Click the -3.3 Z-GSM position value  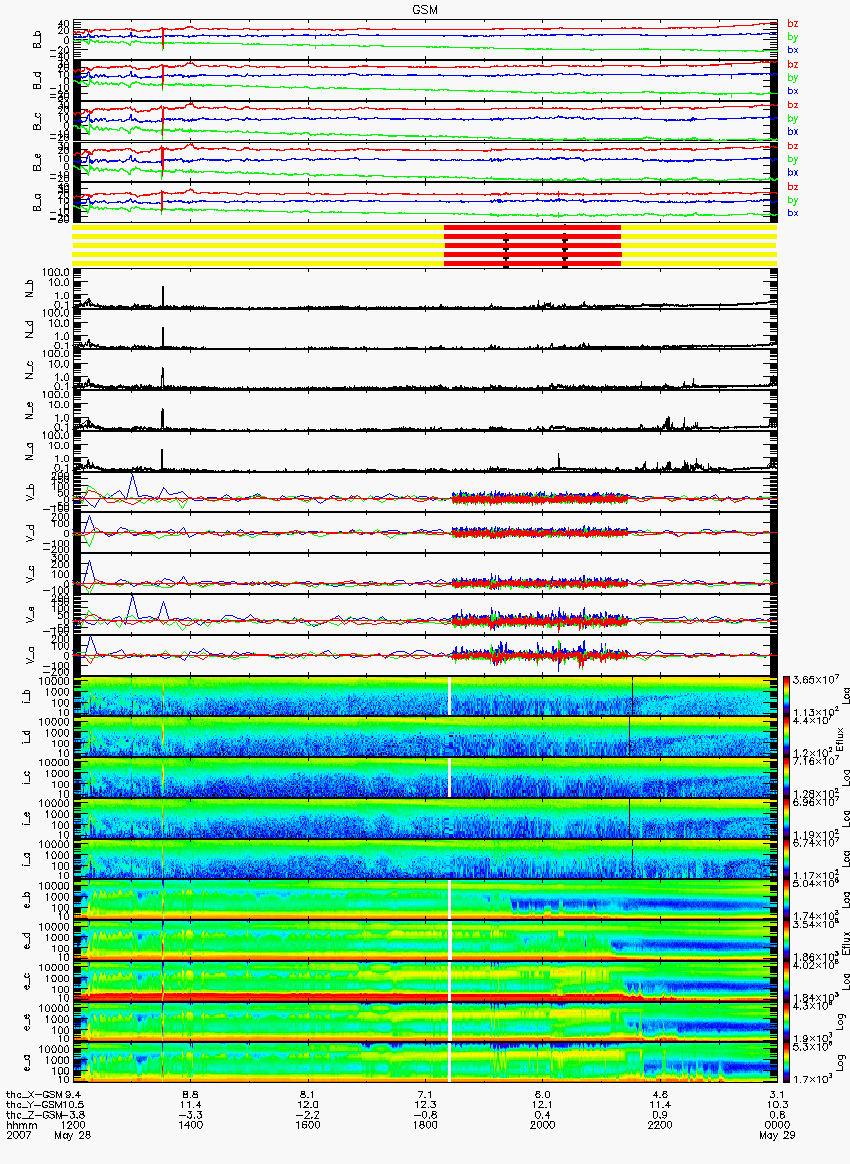(190, 1115)
